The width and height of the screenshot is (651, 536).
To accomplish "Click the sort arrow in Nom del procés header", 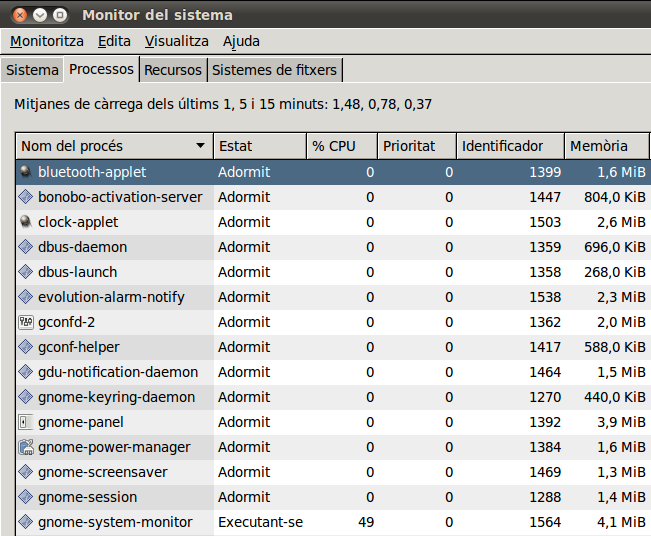I will 201,146.
